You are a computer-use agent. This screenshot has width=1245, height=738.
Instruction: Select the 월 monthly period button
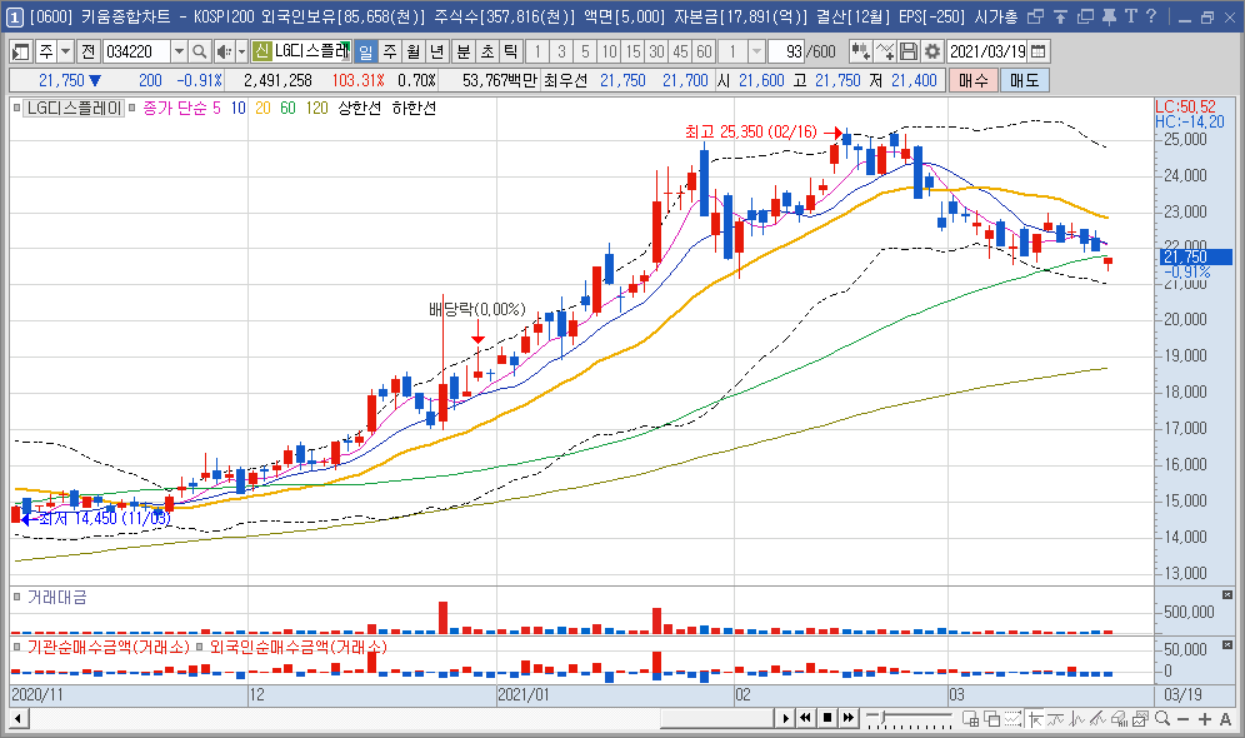[412, 52]
